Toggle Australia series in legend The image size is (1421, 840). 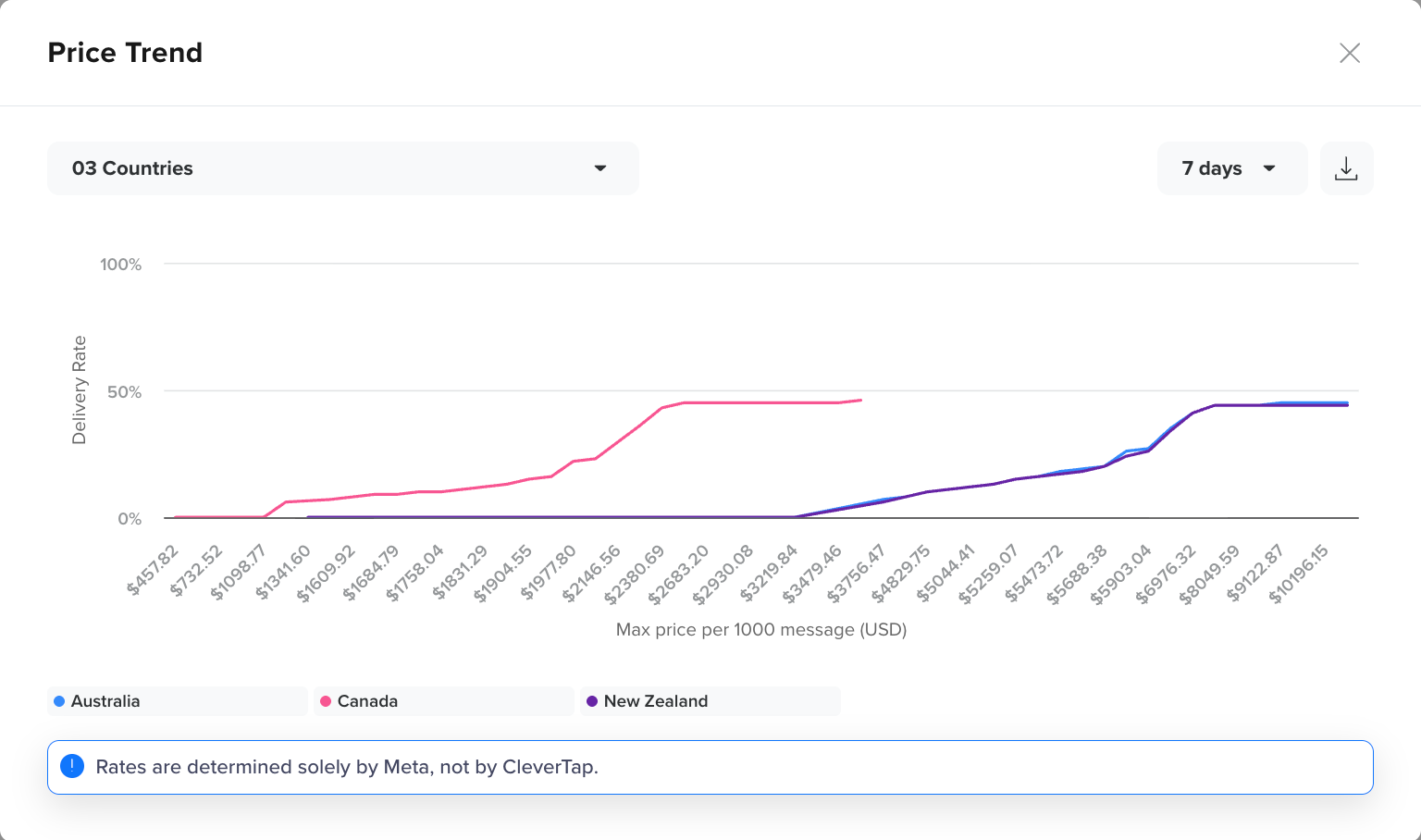tap(177, 701)
